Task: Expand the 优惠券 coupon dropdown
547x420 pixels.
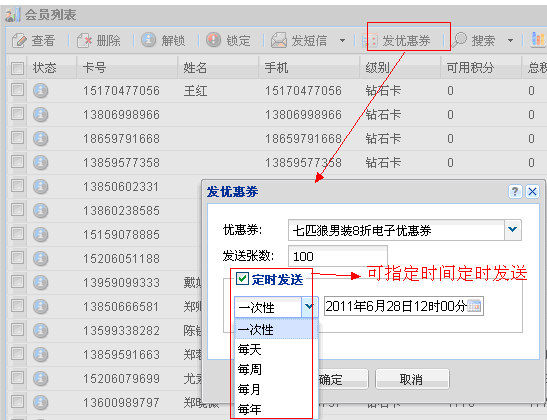Action: [512, 230]
